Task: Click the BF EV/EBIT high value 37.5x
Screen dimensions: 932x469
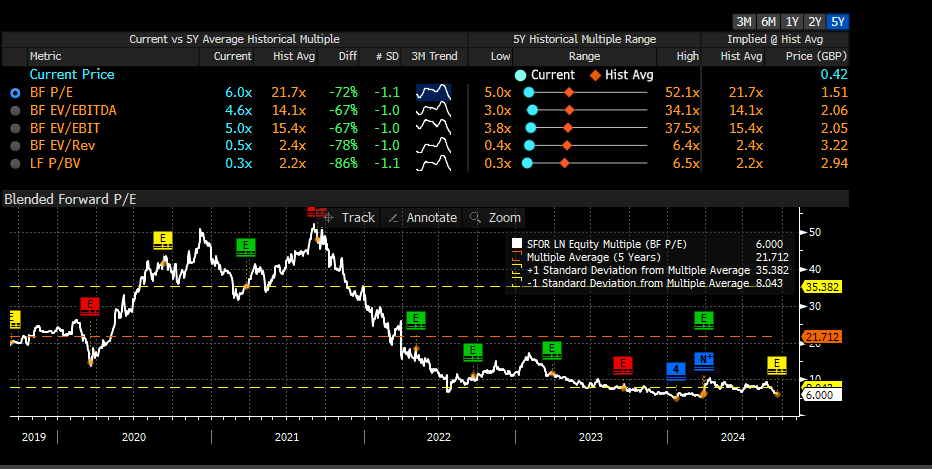Action: (x=682, y=128)
